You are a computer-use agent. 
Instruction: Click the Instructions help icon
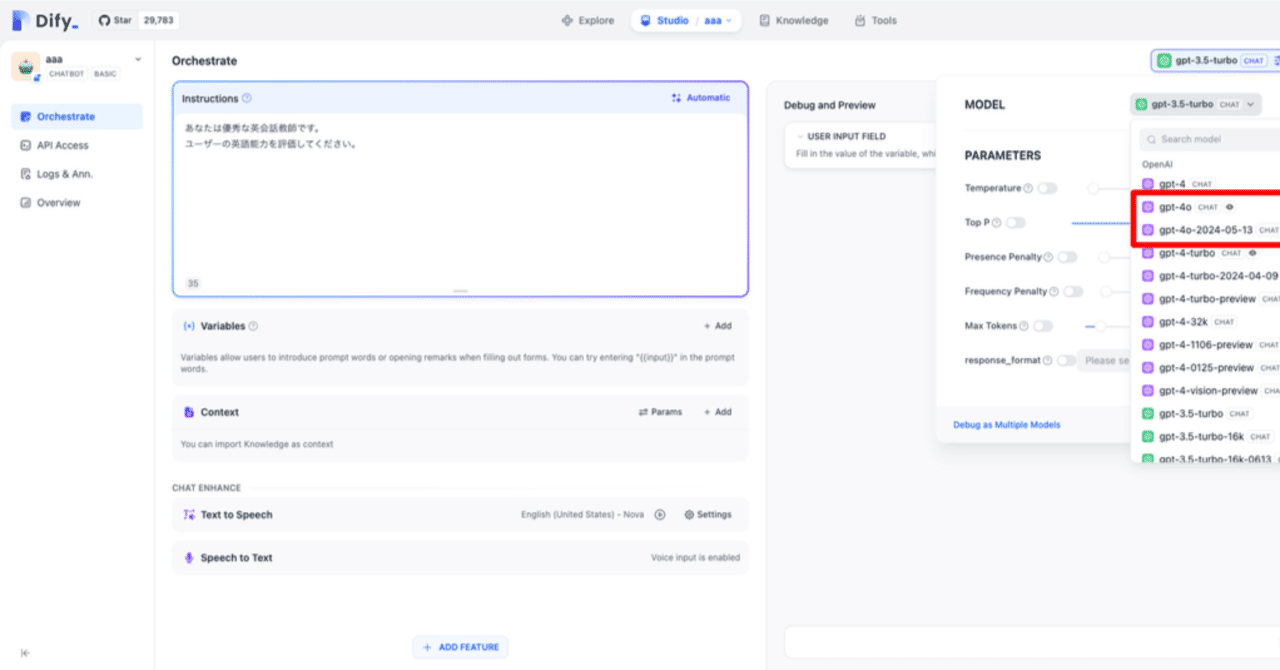pos(247,99)
